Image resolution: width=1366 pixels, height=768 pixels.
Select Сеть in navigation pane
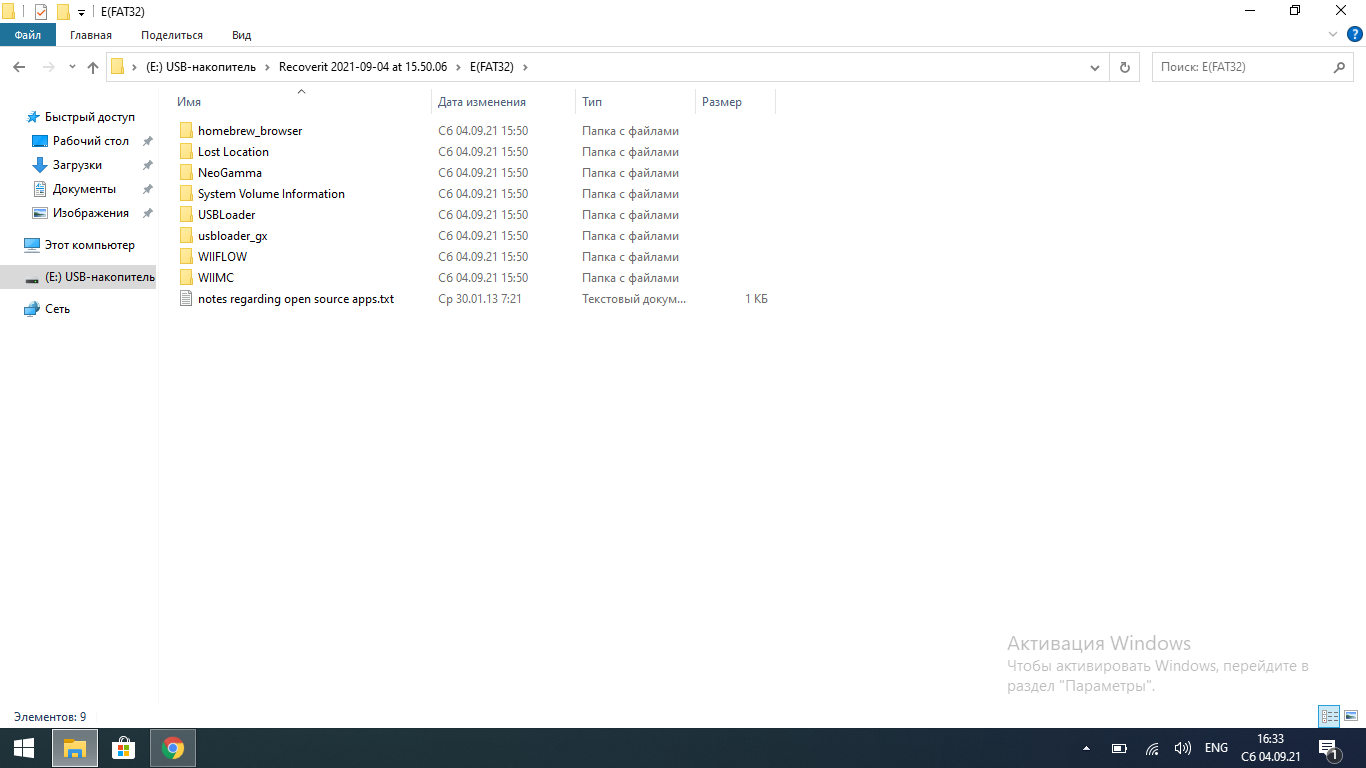57,309
